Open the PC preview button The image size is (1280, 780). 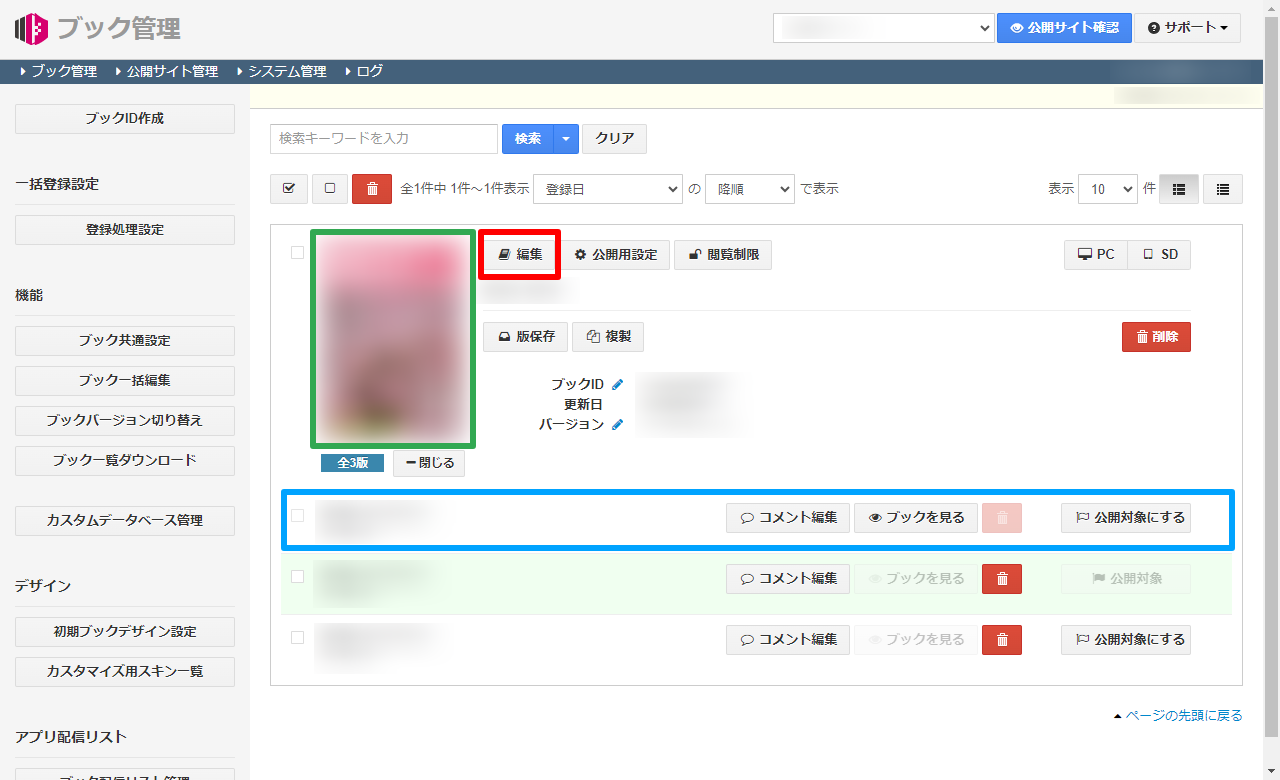pyautogui.click(x=1096, y=255)
